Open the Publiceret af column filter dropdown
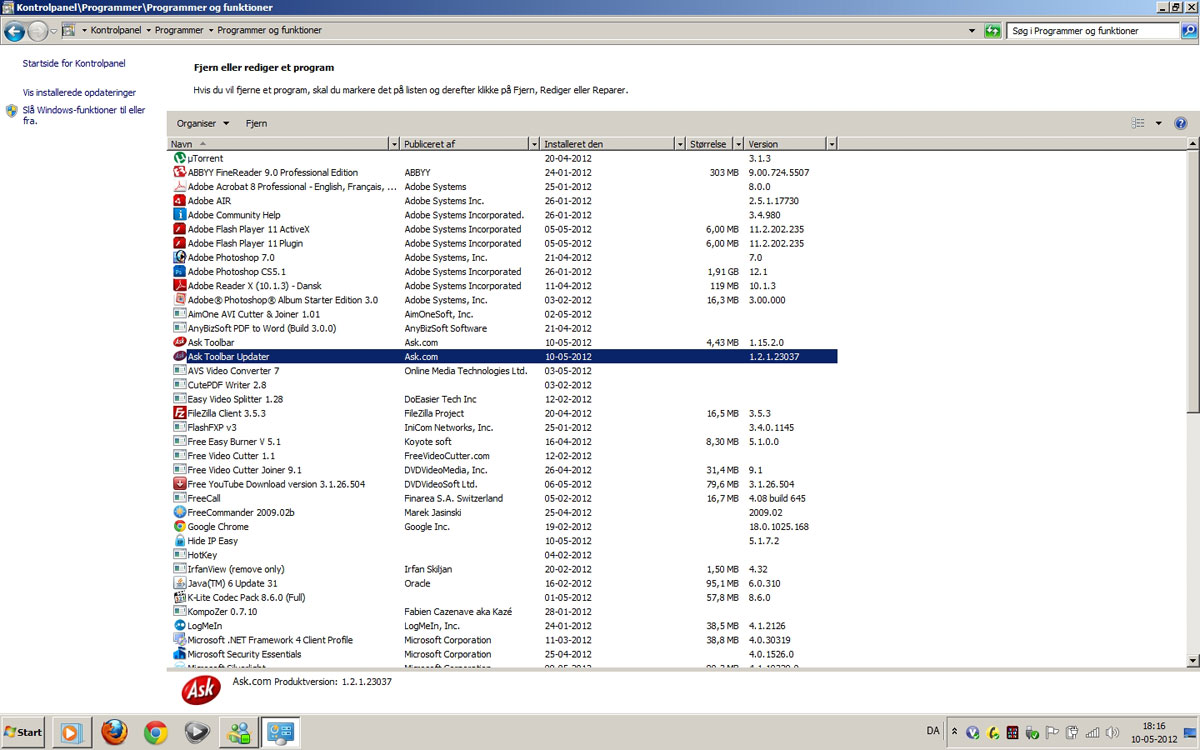Viewport: 1200px width, 750px height. click(534, 144)
